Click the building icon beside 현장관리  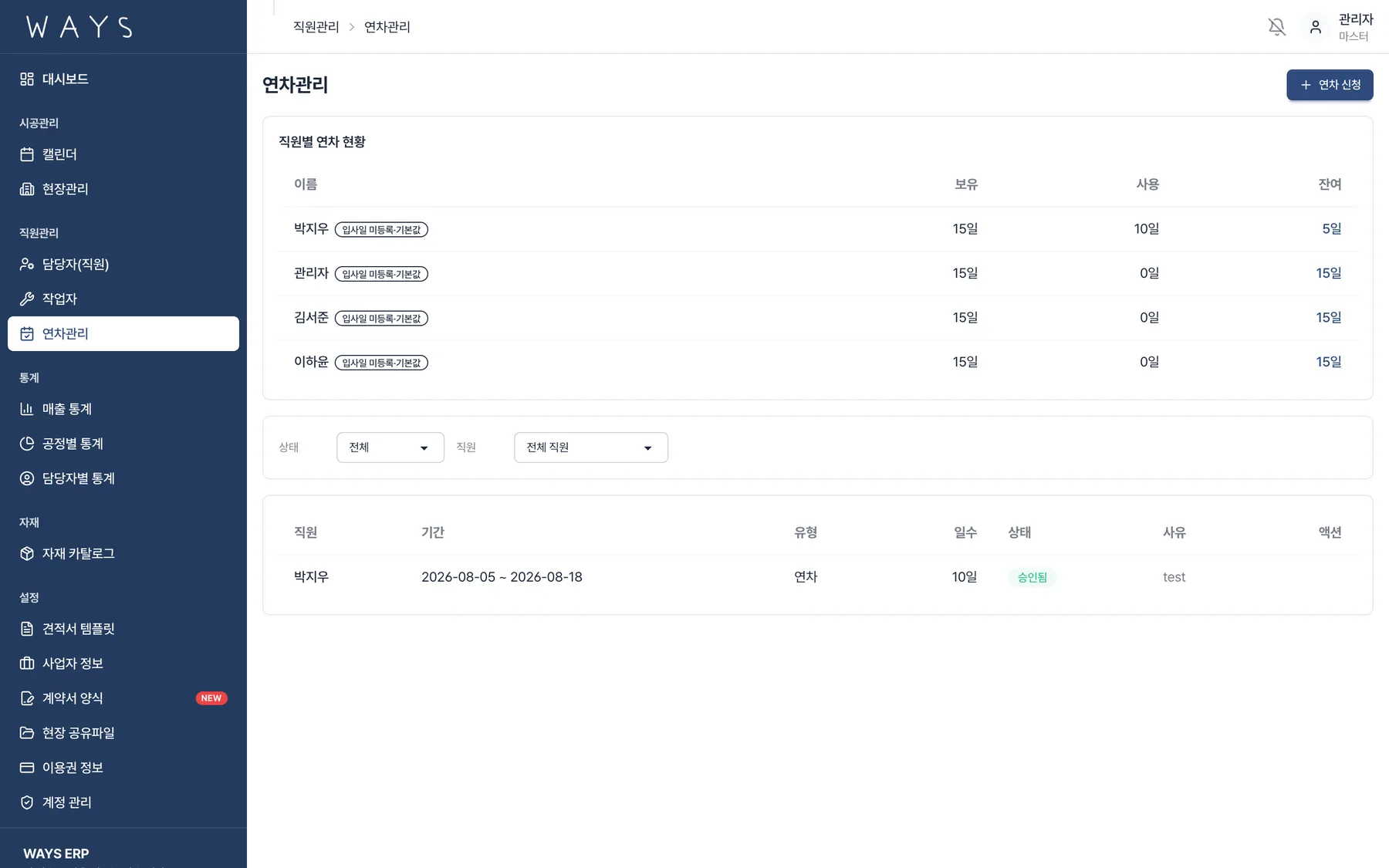[x=27, y=189]
